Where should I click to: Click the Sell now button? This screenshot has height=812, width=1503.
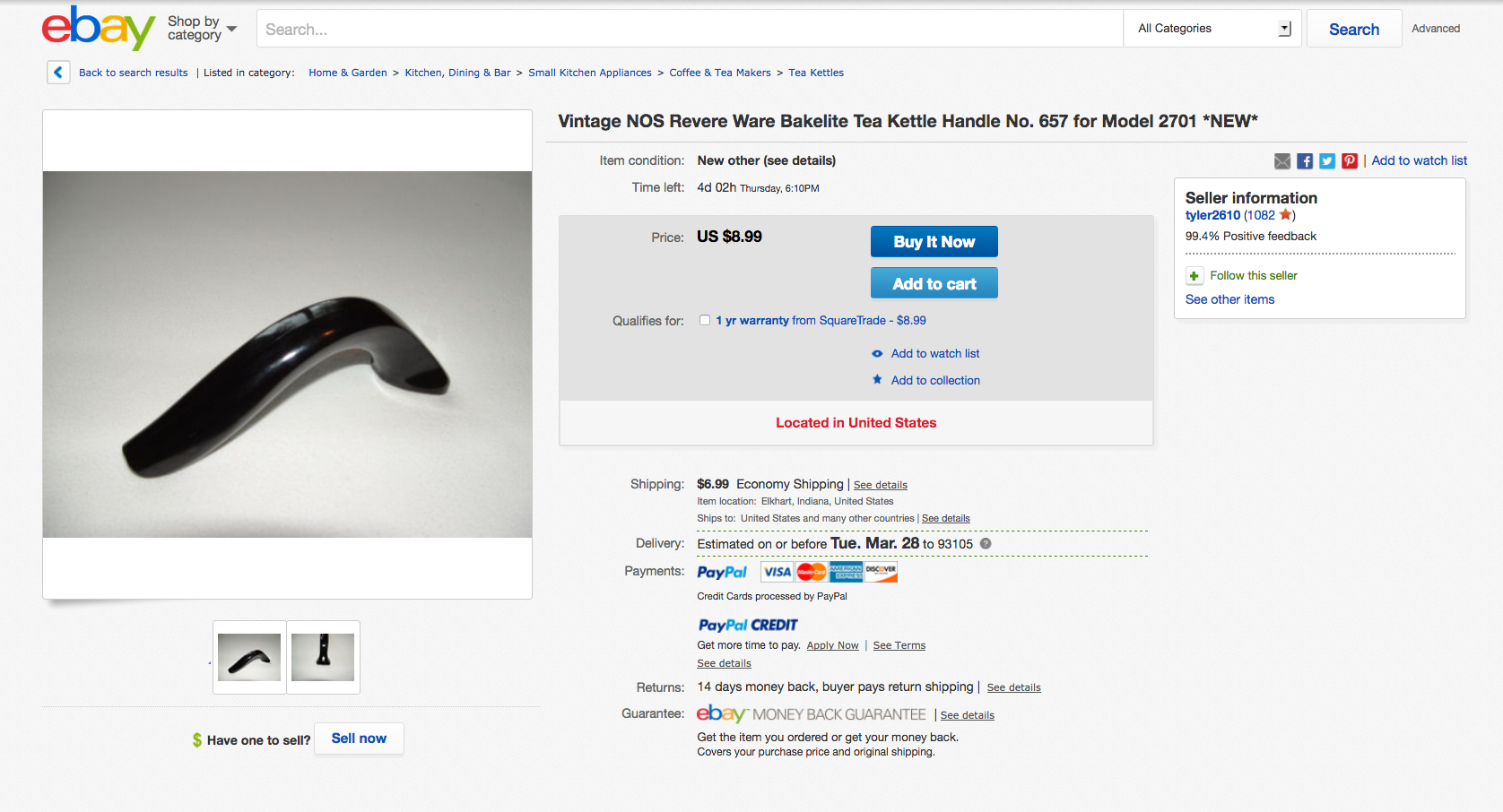(359, 739)
